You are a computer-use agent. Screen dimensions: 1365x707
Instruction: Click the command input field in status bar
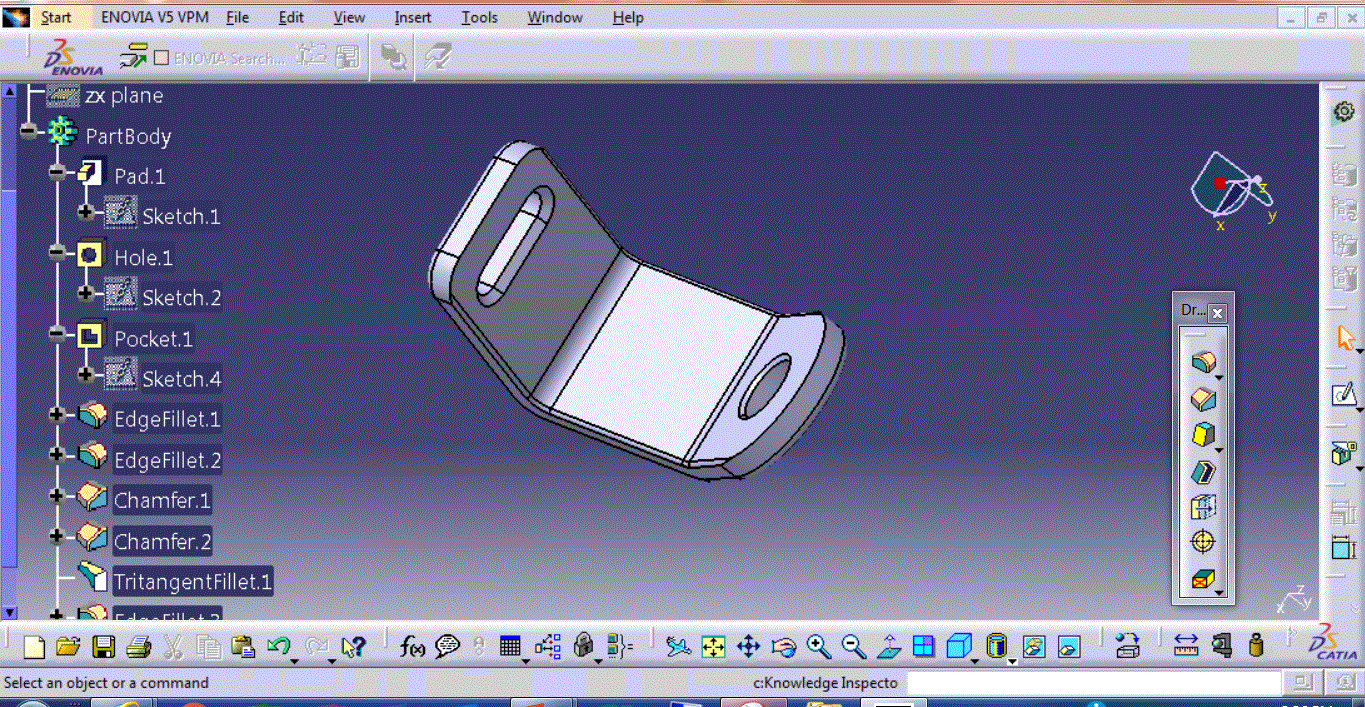[1092, 683]
